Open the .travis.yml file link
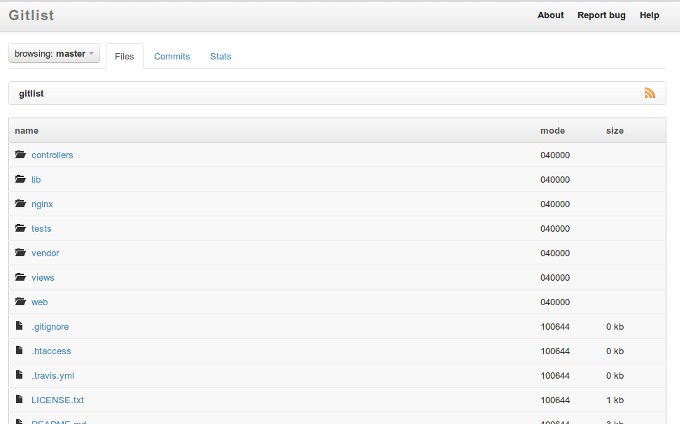 [x=52, y=376]
